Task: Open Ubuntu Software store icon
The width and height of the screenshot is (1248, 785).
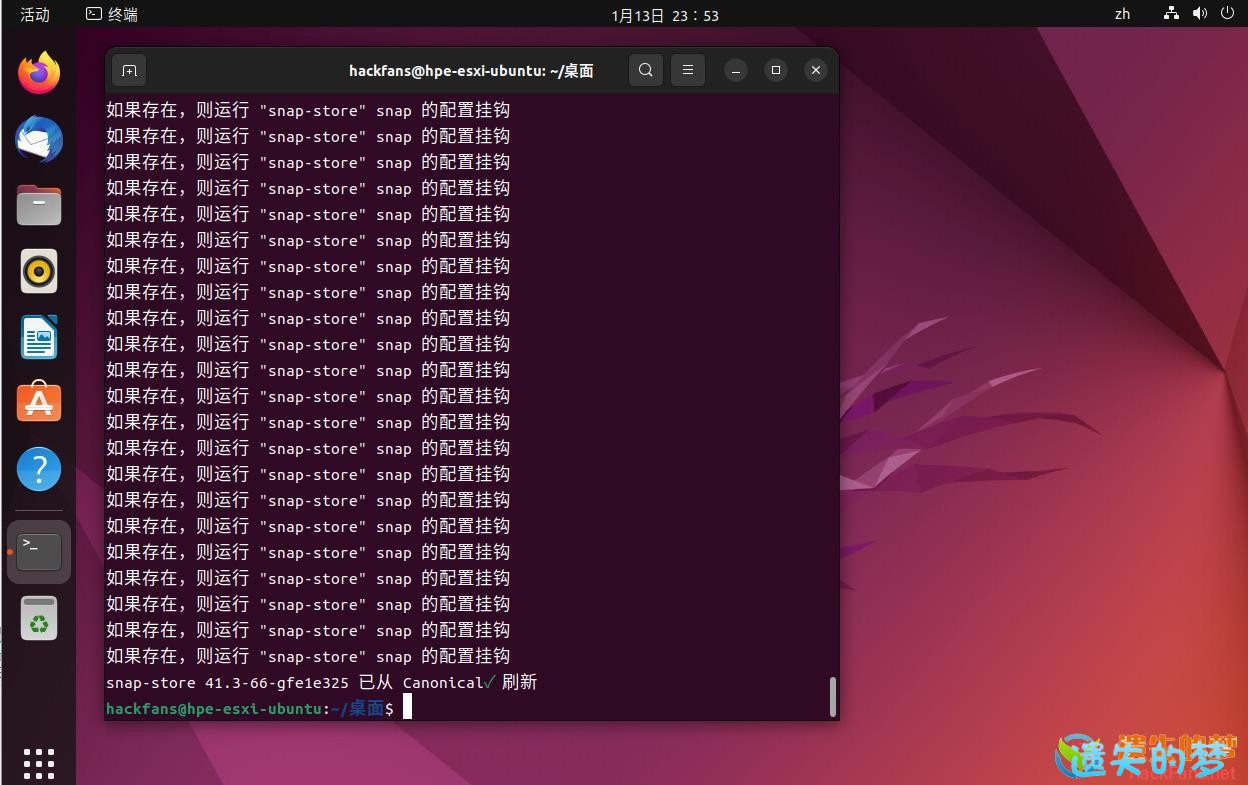Action: [x=39, y=403]
